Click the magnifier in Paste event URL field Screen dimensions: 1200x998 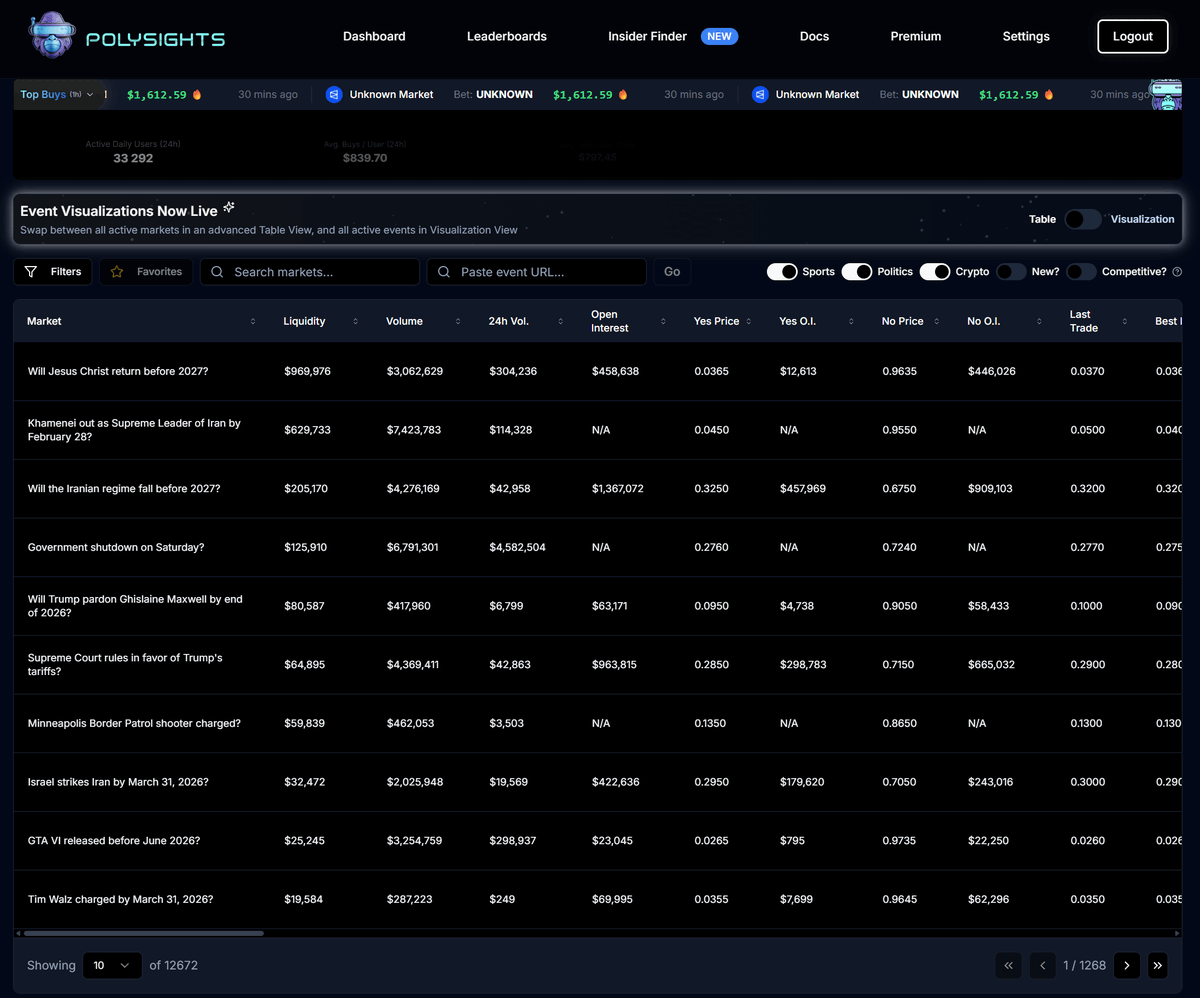click(443, 272)
